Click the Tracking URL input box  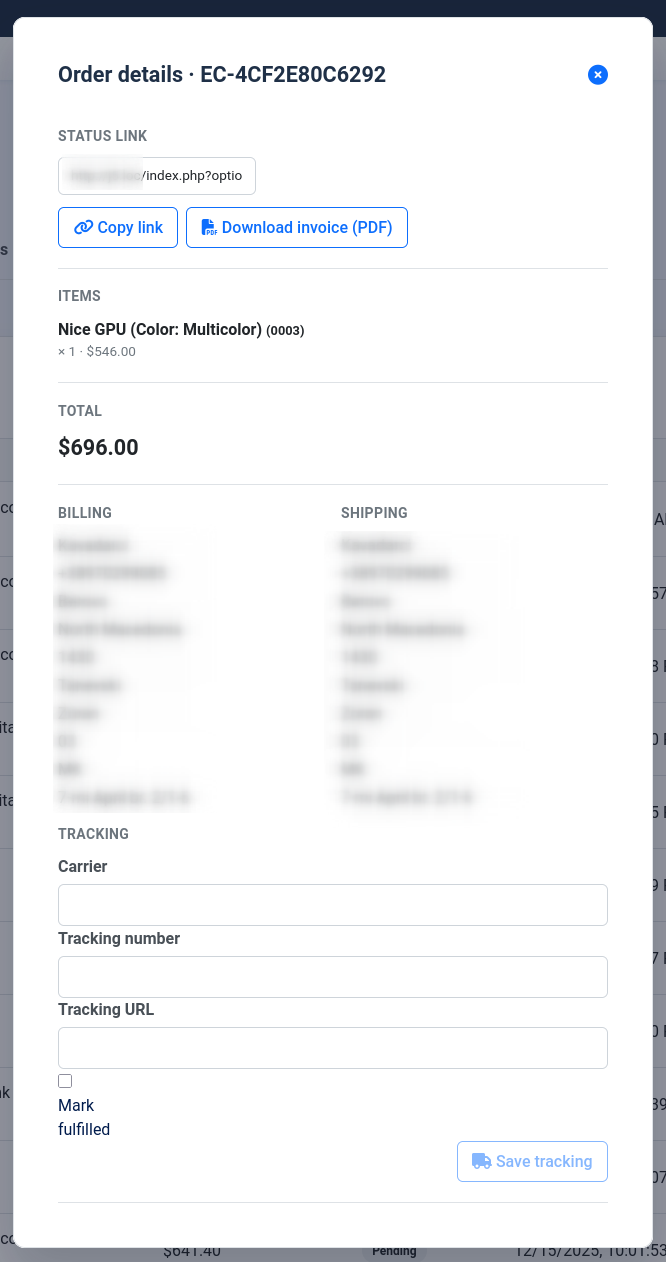[333, 1047]
